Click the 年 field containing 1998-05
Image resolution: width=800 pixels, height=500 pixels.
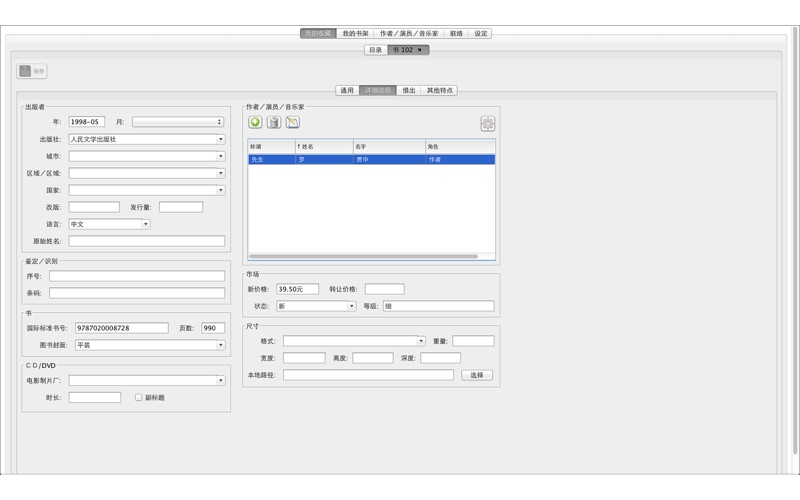(87, 122)
